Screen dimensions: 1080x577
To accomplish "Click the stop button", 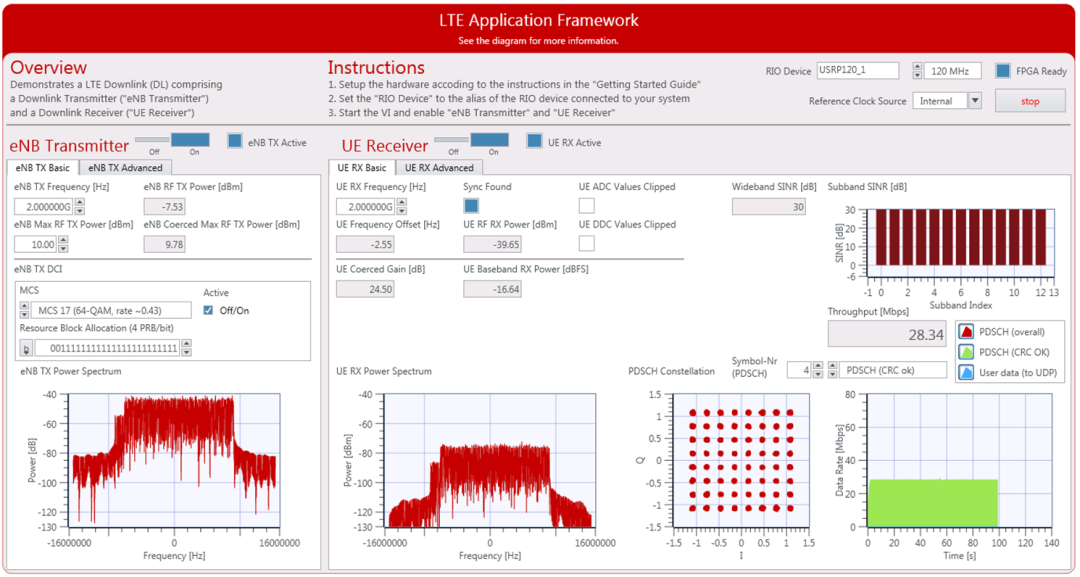I will tap(1030, 101).
